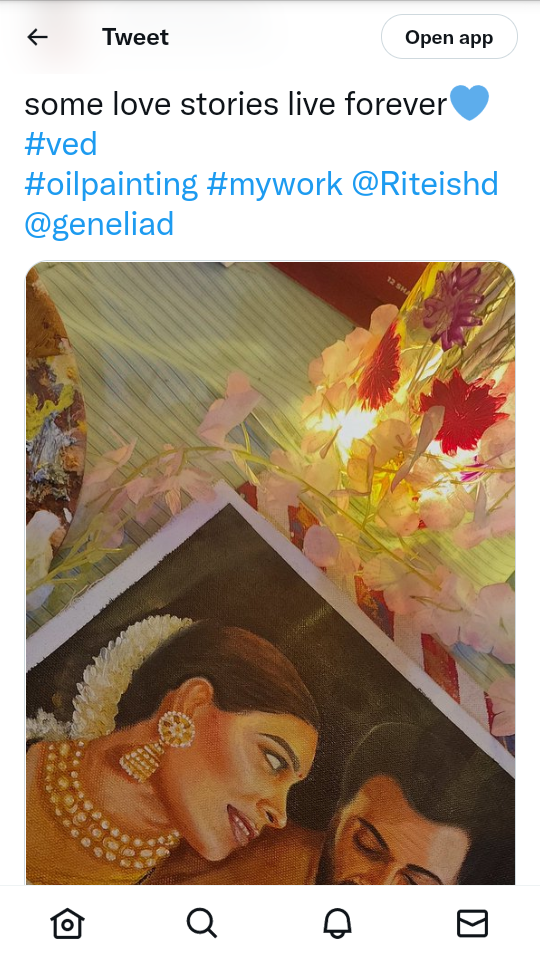This screenshot has height=960, width=540.
Task: Open the #mywork hashtag link
Action: (274, 184)
